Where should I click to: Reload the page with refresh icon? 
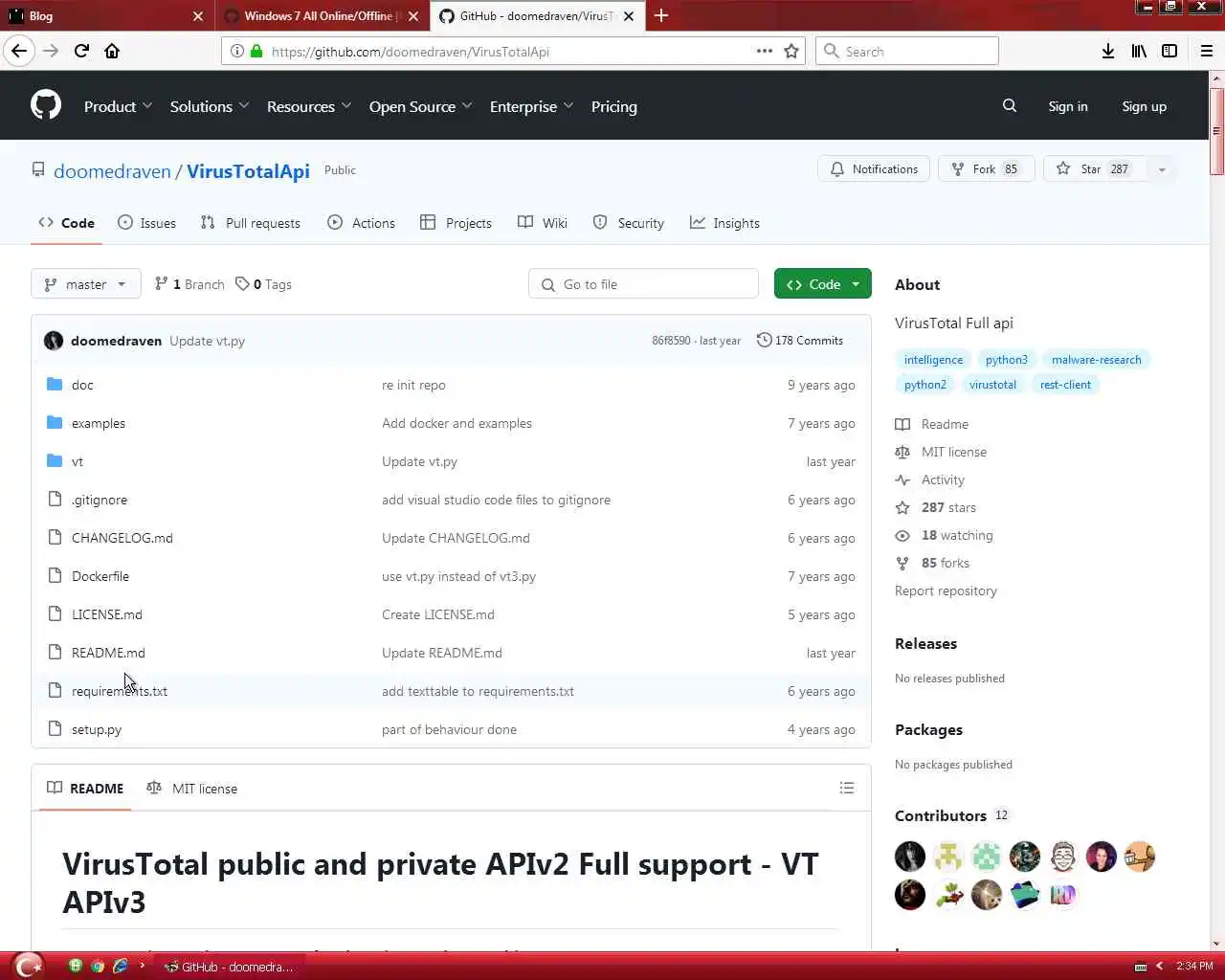(81, 51)
